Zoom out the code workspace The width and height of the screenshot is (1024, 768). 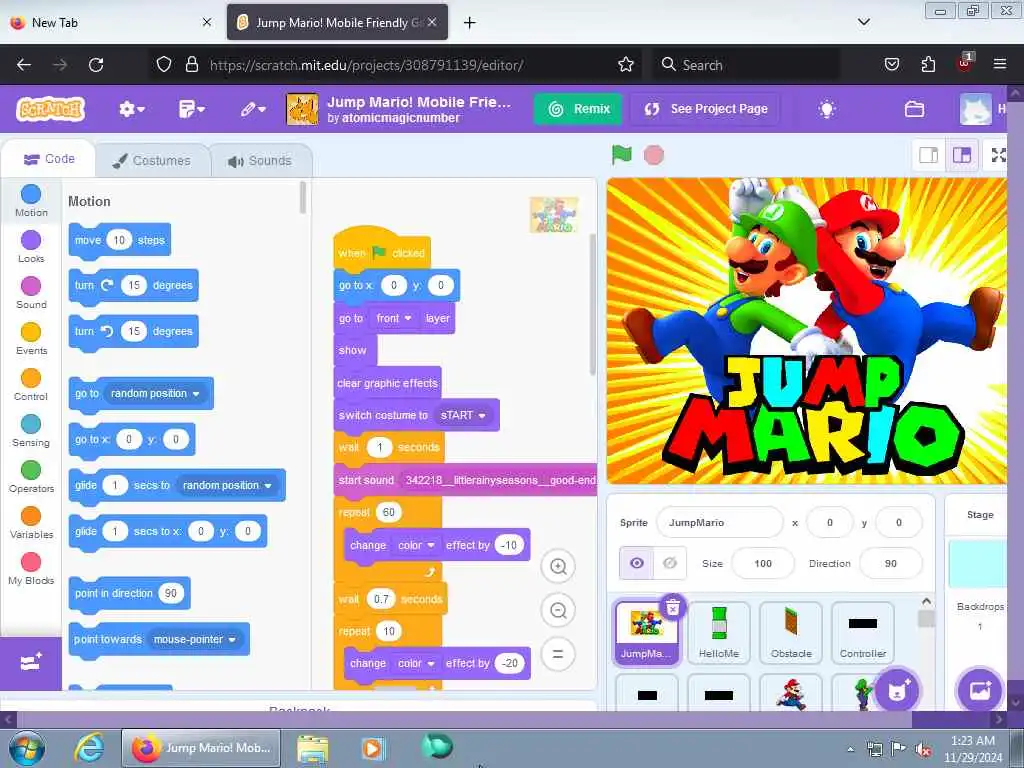pyautogui.click(x=558, y=610)
